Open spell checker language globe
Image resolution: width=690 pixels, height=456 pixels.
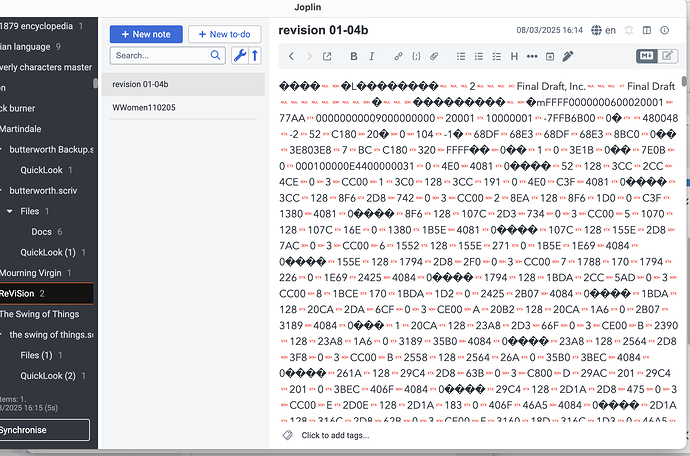[596, 30]
